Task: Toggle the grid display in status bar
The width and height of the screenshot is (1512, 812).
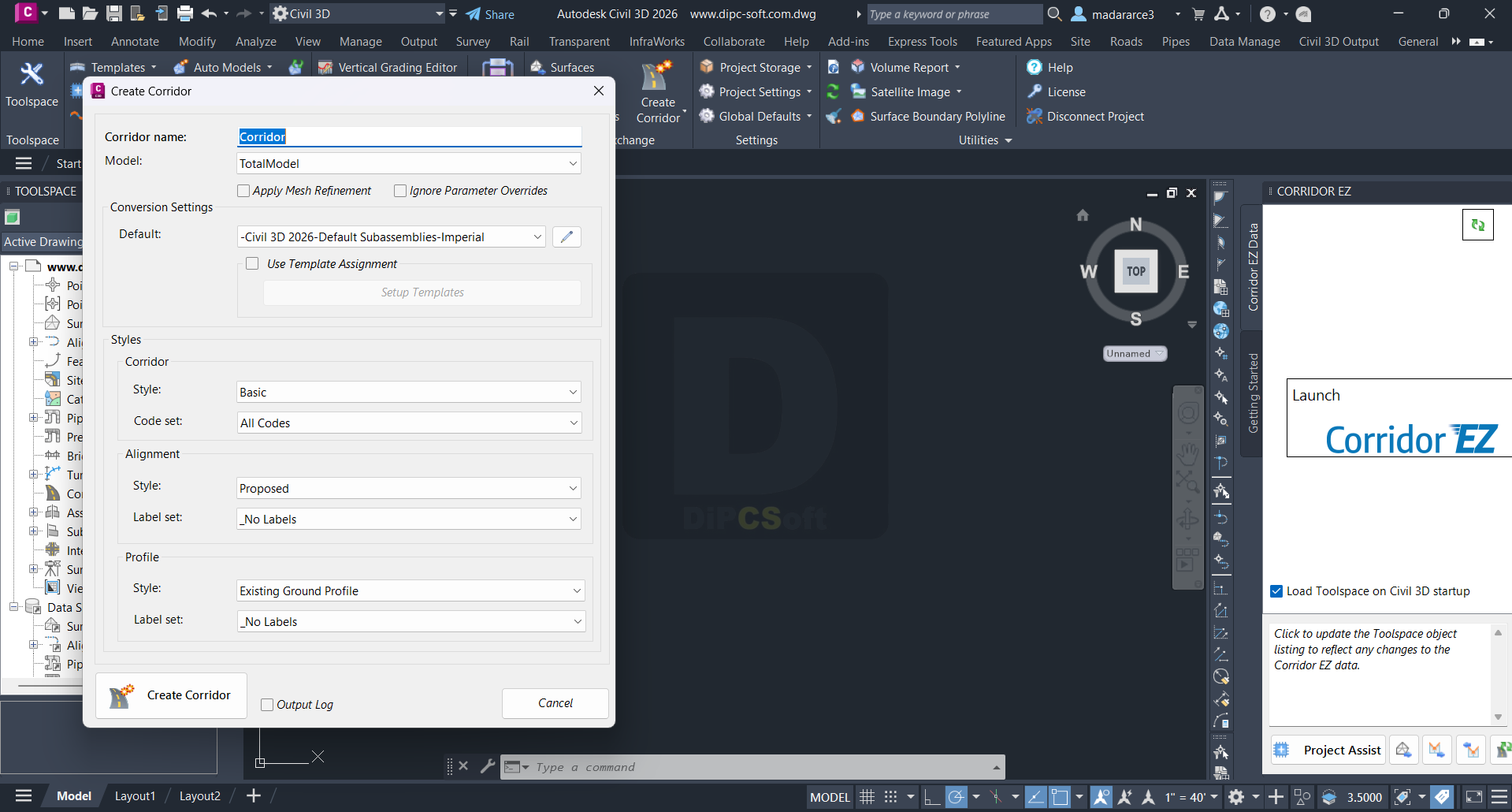Action: (867, 797)
